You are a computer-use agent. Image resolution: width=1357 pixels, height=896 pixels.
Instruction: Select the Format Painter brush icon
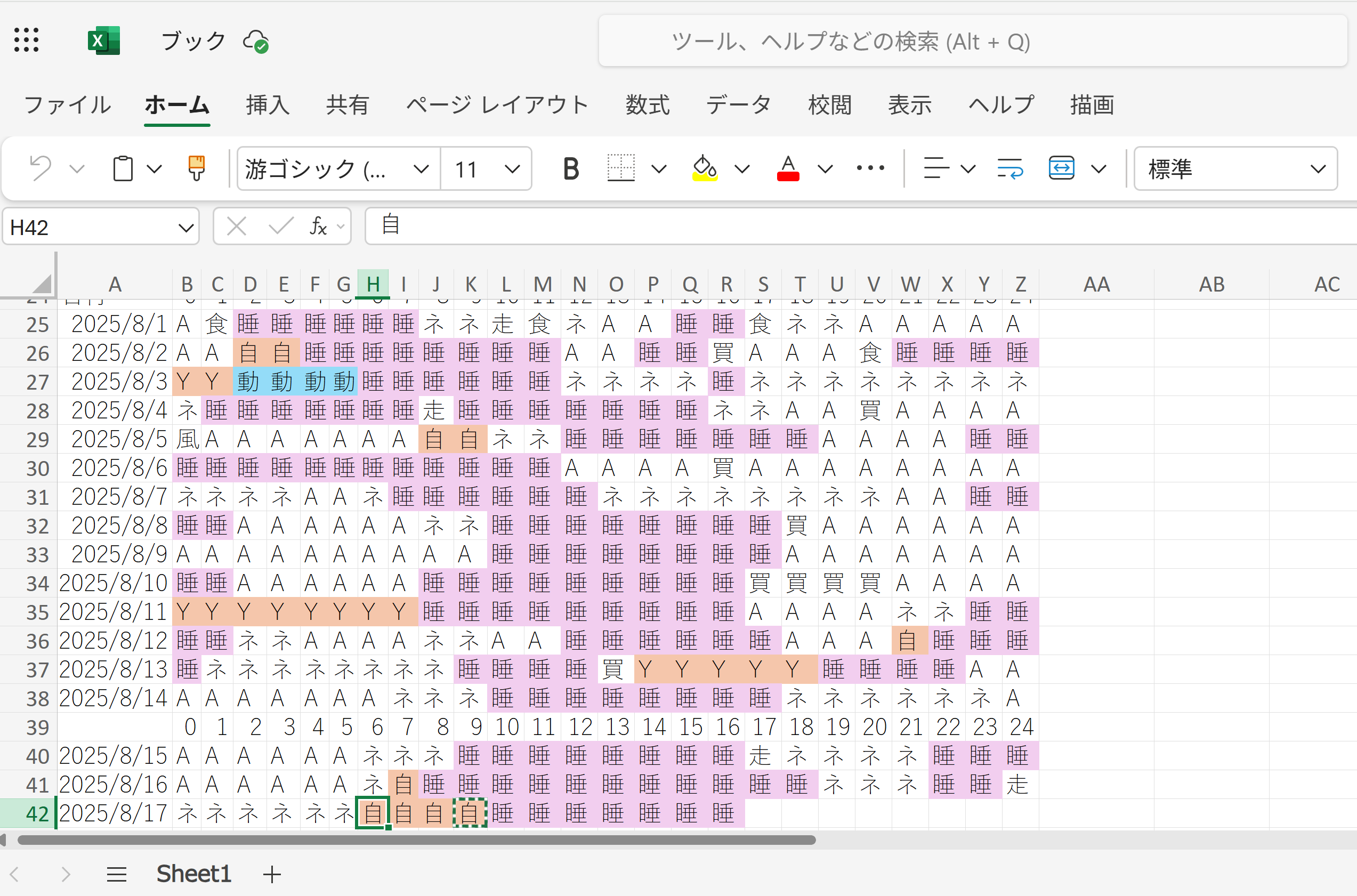(196, 168)
